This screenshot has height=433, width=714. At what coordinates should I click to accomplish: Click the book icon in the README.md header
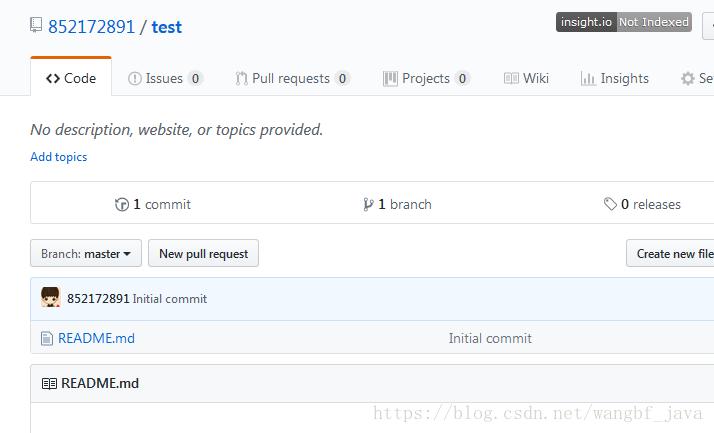pyautogui.click(x=49, y=383)
